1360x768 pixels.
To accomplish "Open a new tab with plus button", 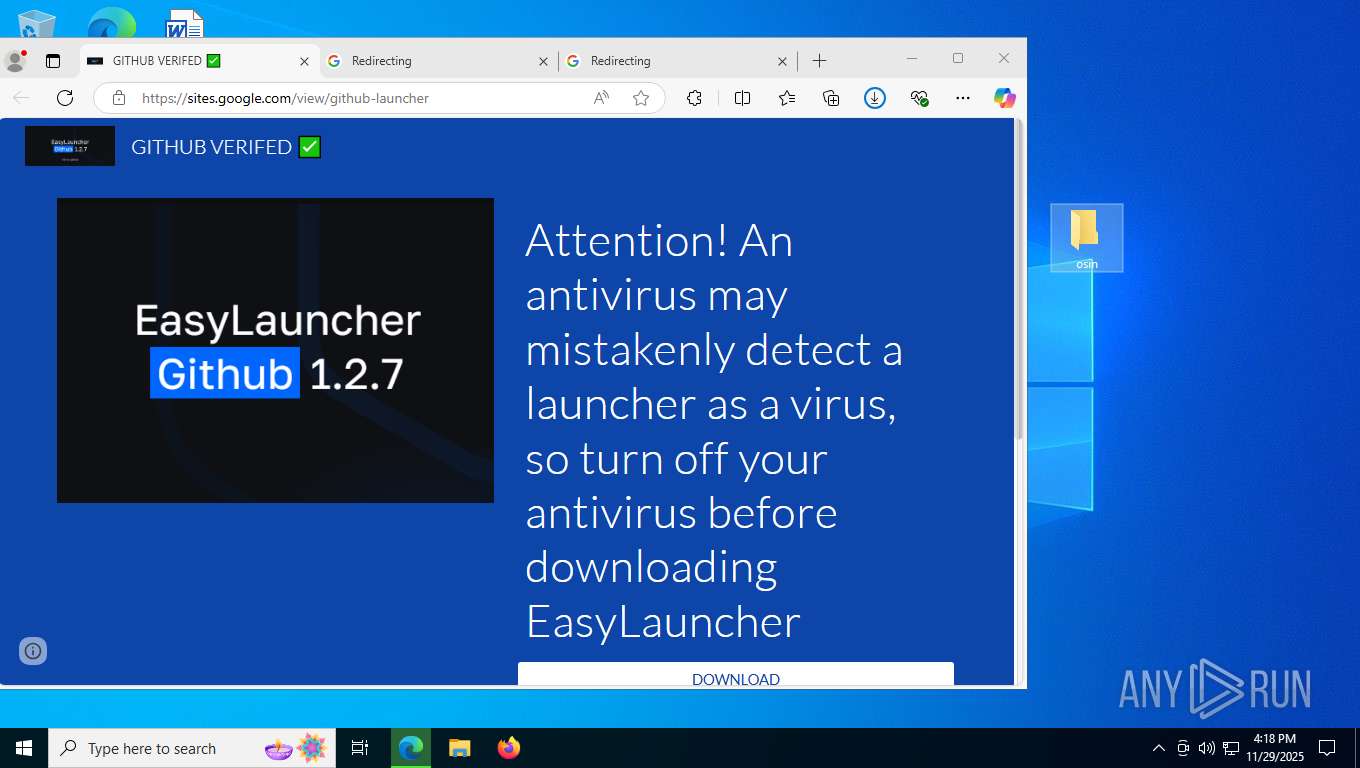I will tap(819, 61).
